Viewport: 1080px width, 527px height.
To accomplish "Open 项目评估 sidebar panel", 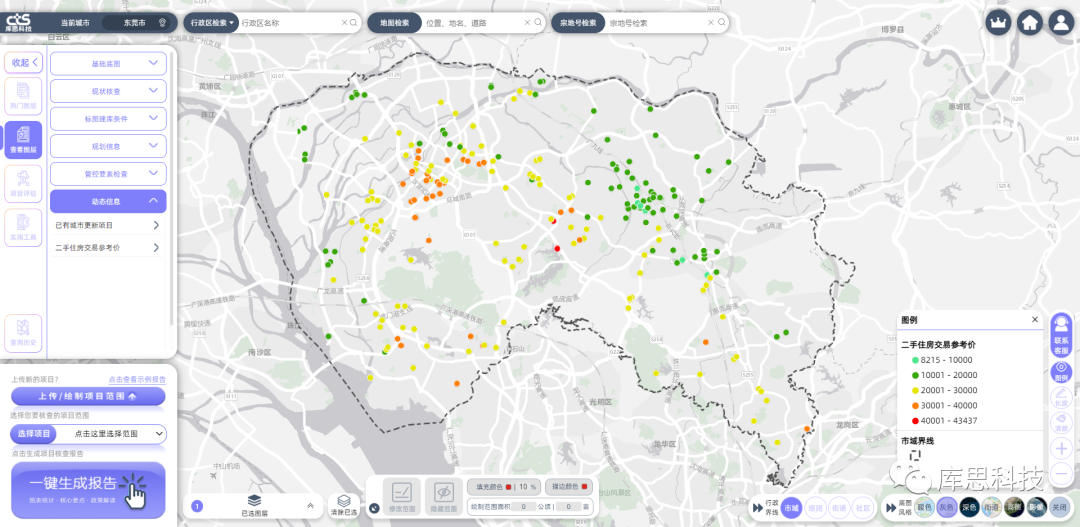I will click(x=23, y=184).
